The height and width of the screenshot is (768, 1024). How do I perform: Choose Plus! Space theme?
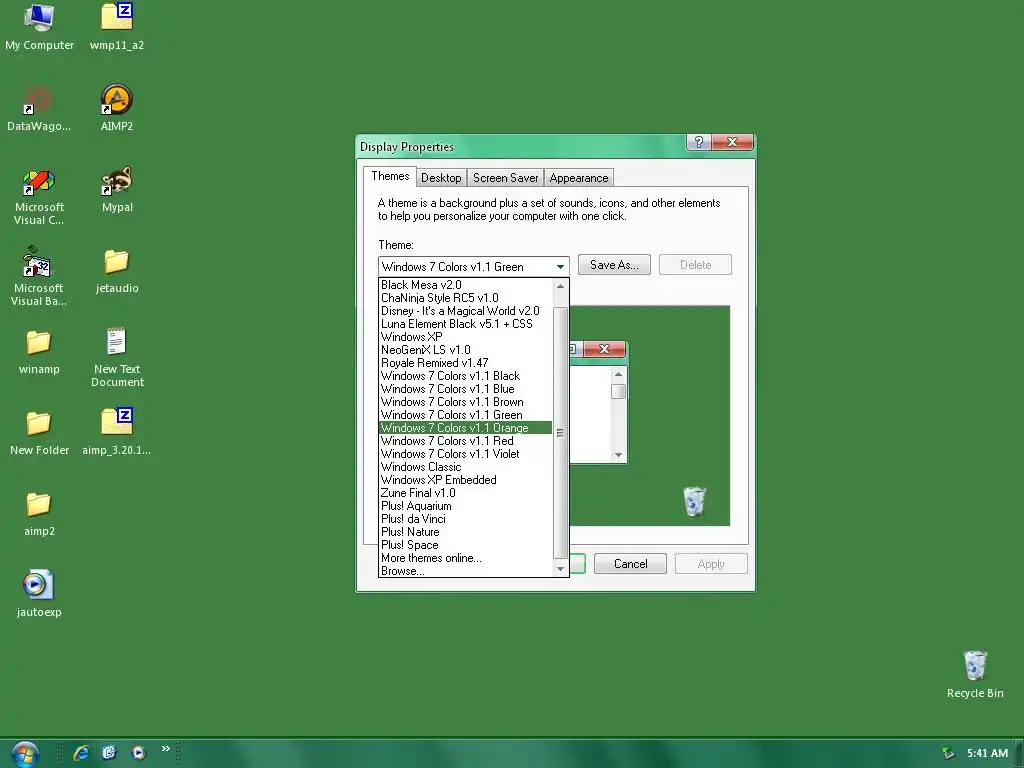click(465, 545)
